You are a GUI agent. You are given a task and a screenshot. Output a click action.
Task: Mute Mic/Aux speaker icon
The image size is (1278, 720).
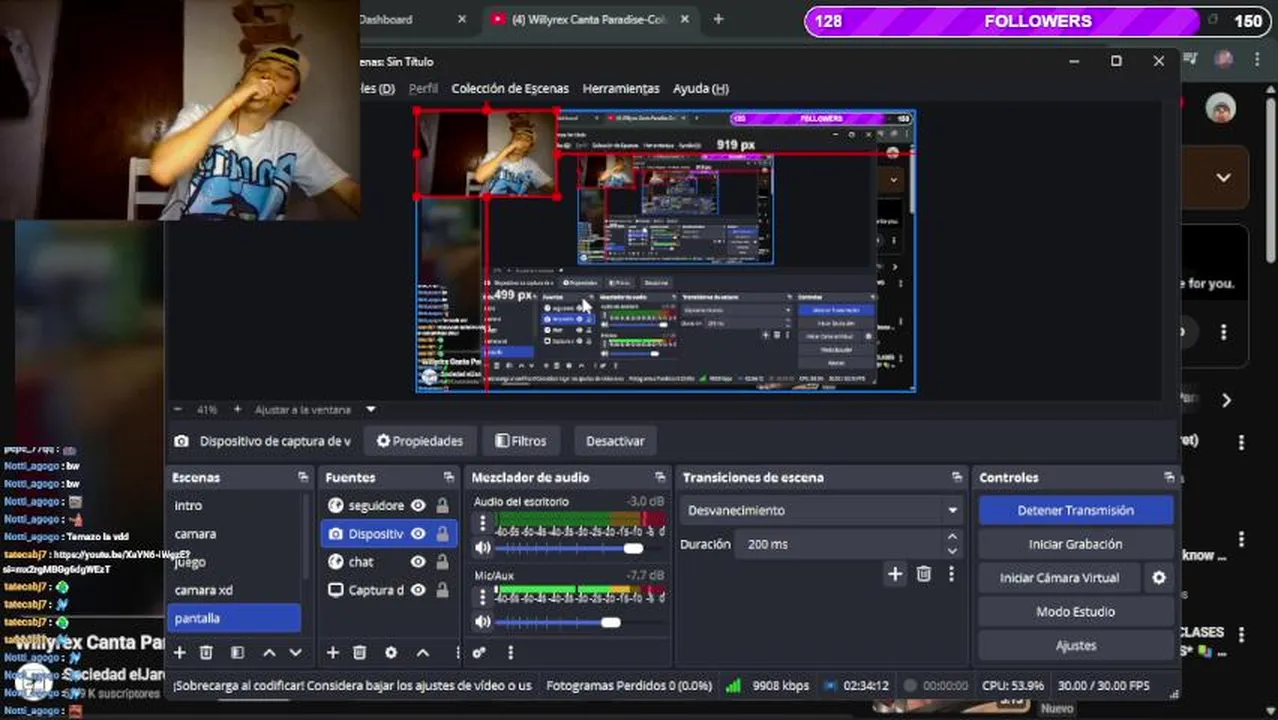(x=483, y=622)
